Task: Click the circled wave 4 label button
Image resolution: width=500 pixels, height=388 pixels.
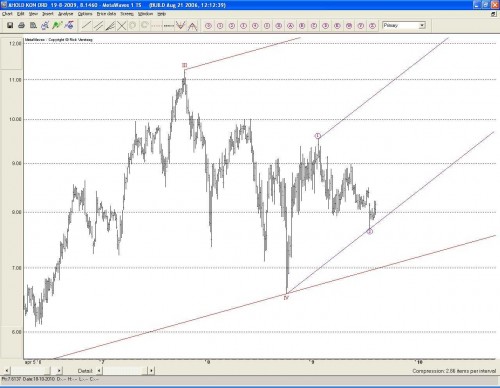Action: [x=255, y=26]
